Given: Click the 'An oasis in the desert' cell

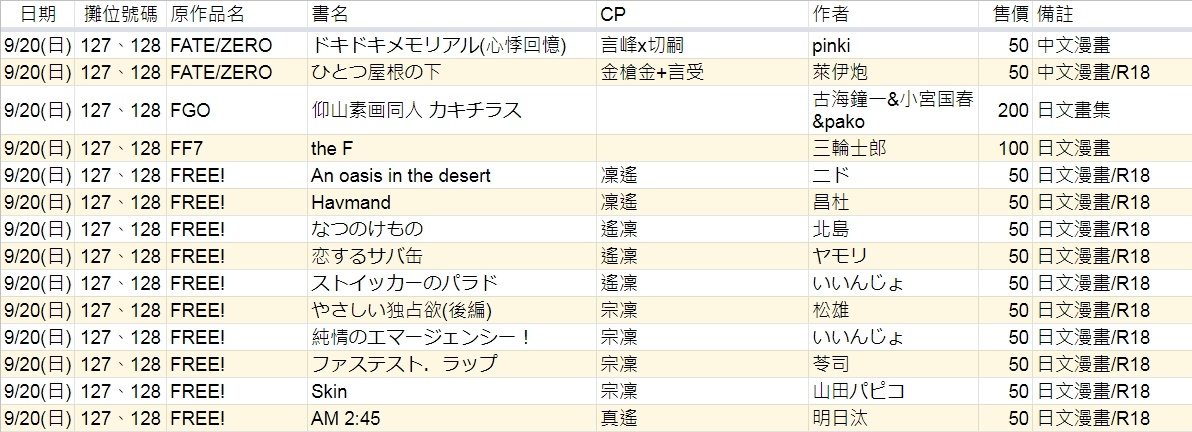Looking at the screenshot, I should click(452, 176).
